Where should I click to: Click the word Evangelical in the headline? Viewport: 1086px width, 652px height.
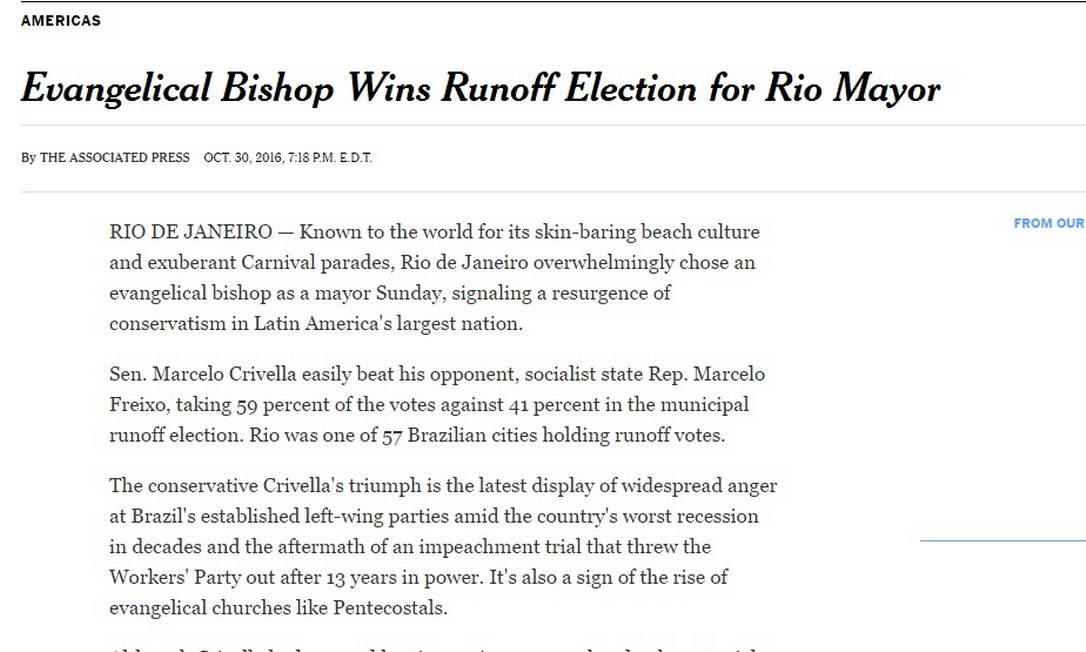(116, 89)
